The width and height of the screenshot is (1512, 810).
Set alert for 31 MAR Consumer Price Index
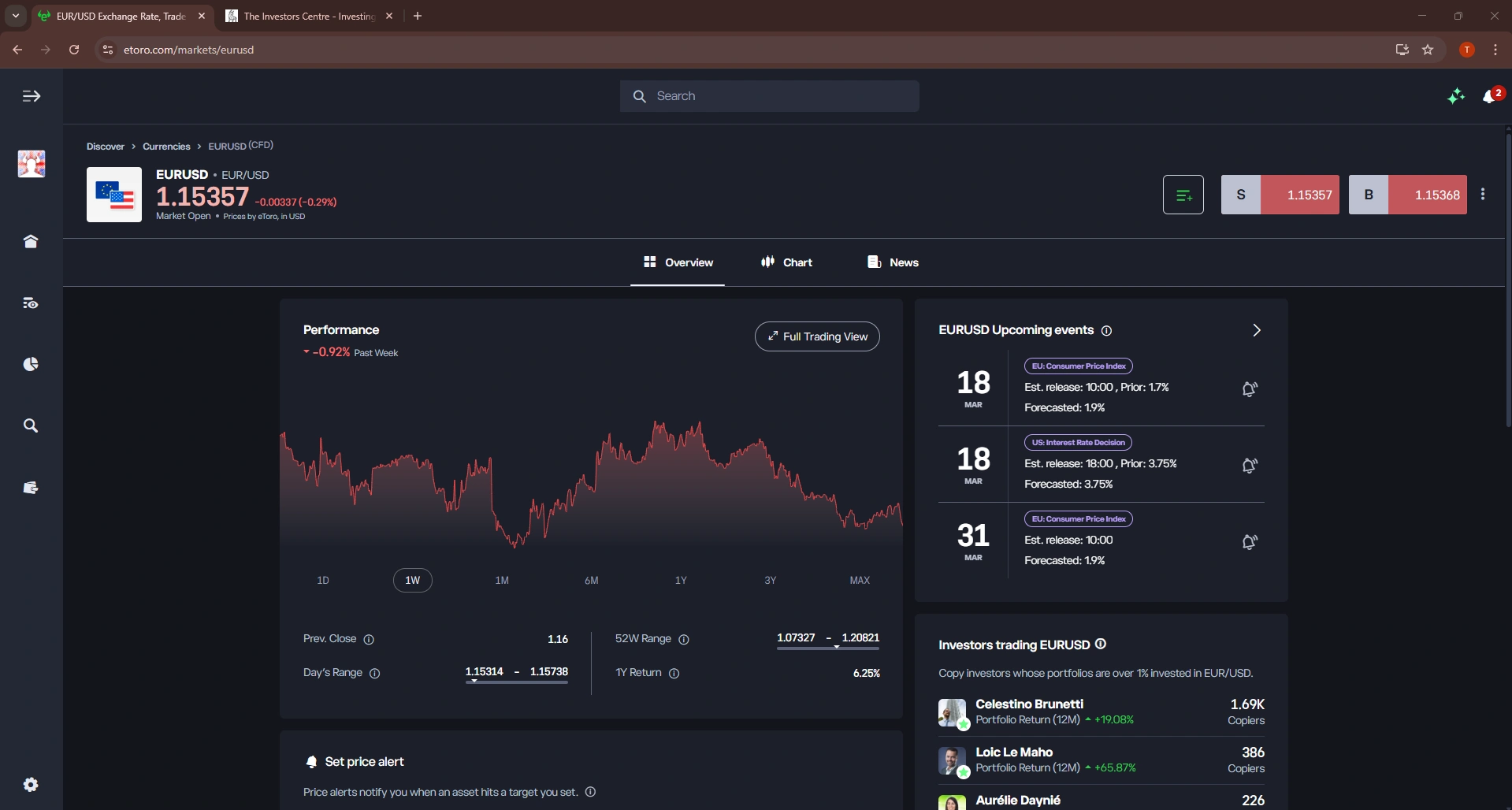pyautogui.click(x=1250, y=541)
